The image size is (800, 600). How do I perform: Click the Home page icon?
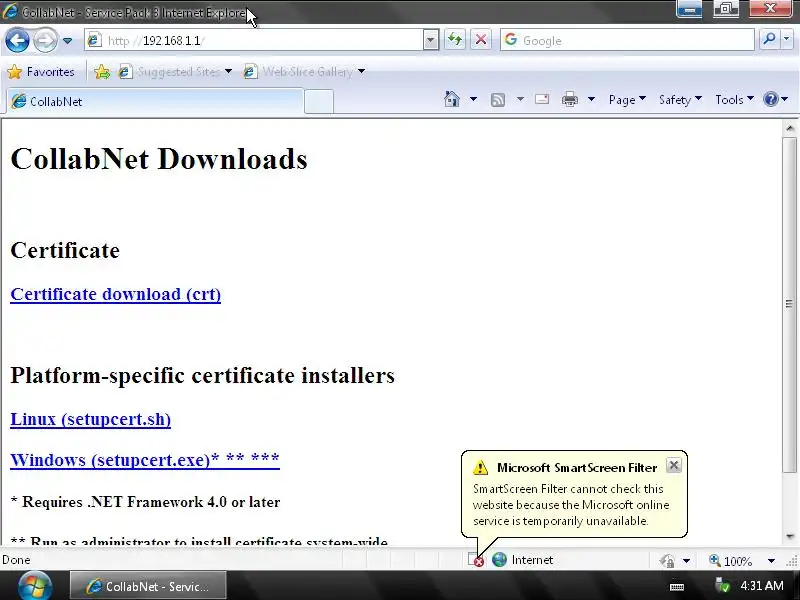452,99
